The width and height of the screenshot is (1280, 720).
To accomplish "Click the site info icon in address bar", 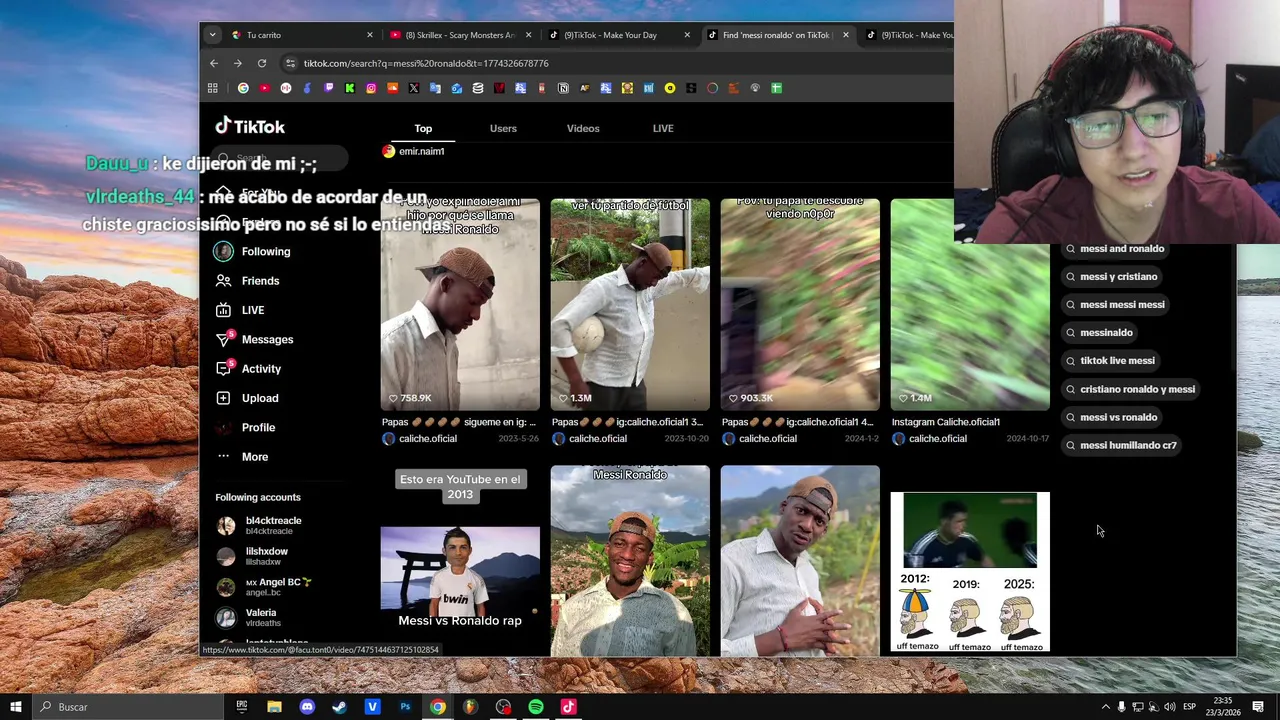I will 290,63.
